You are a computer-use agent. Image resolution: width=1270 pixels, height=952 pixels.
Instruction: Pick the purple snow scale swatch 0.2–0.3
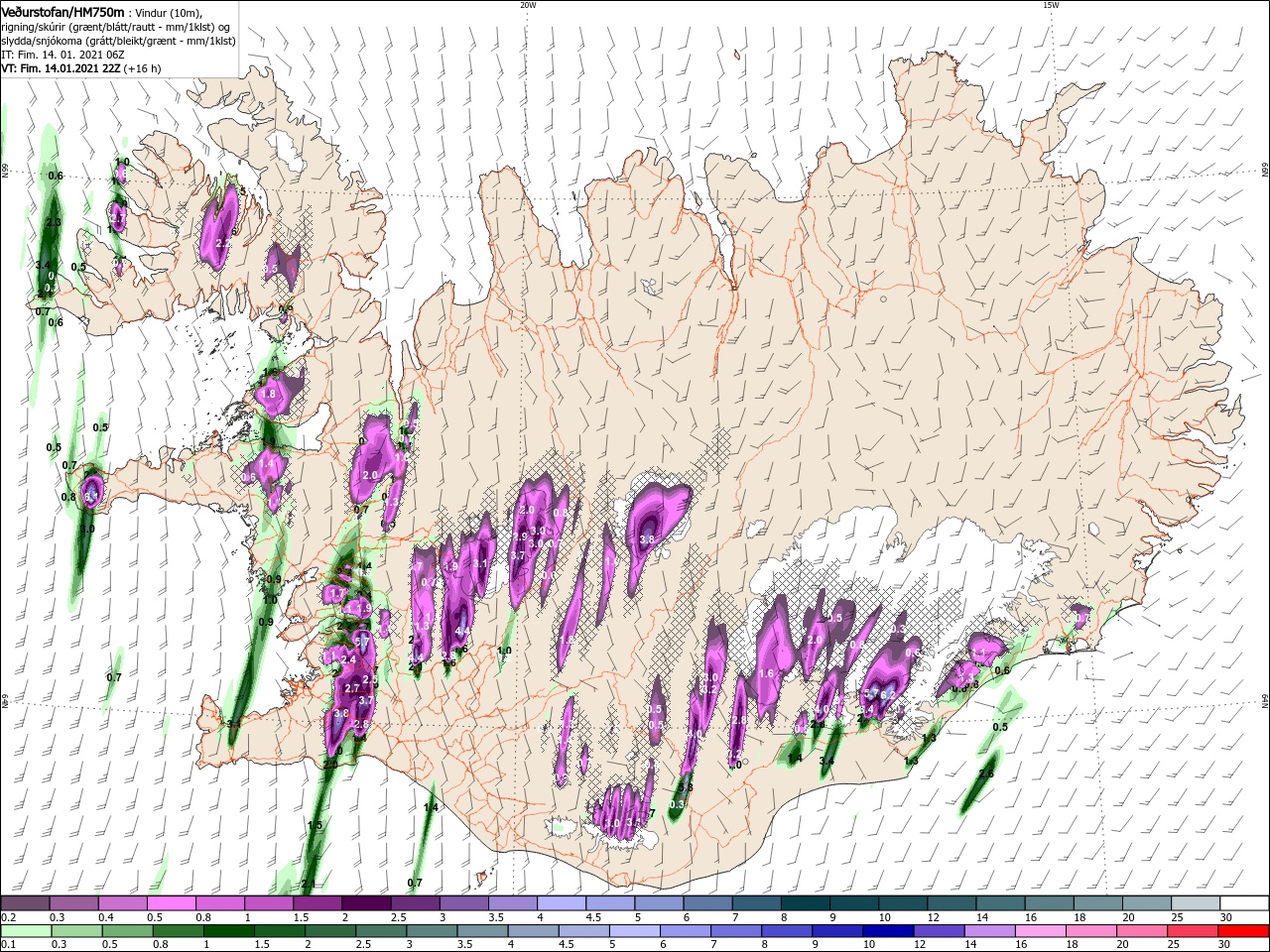click(x=25, y=903)
